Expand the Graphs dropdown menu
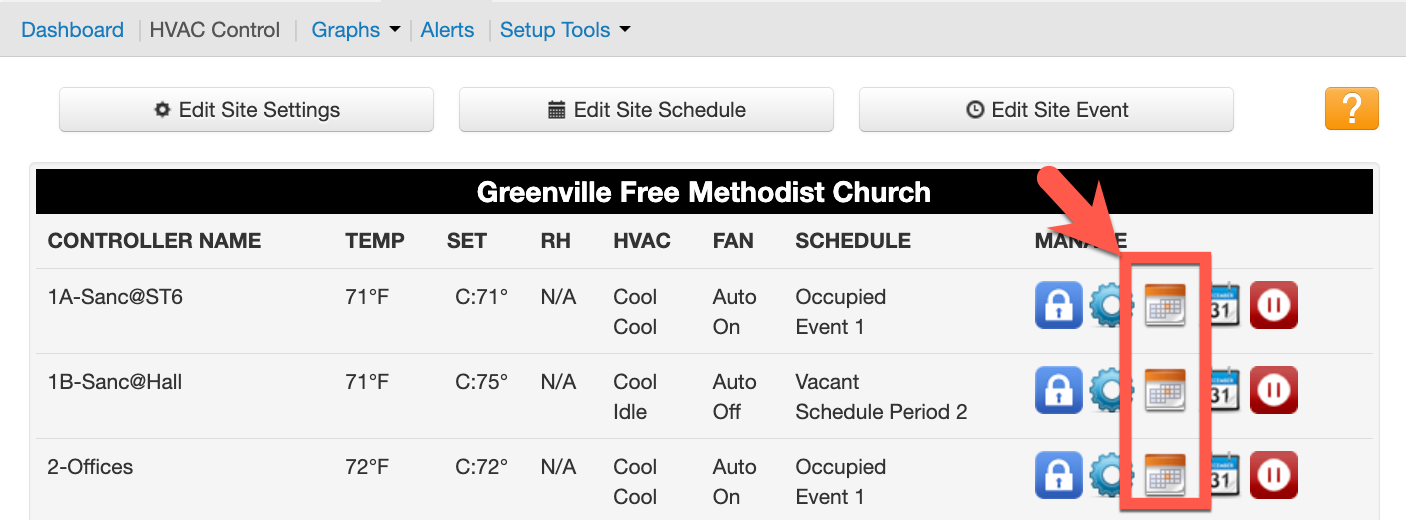1406x520 pixels. click(x=356, y=30)
